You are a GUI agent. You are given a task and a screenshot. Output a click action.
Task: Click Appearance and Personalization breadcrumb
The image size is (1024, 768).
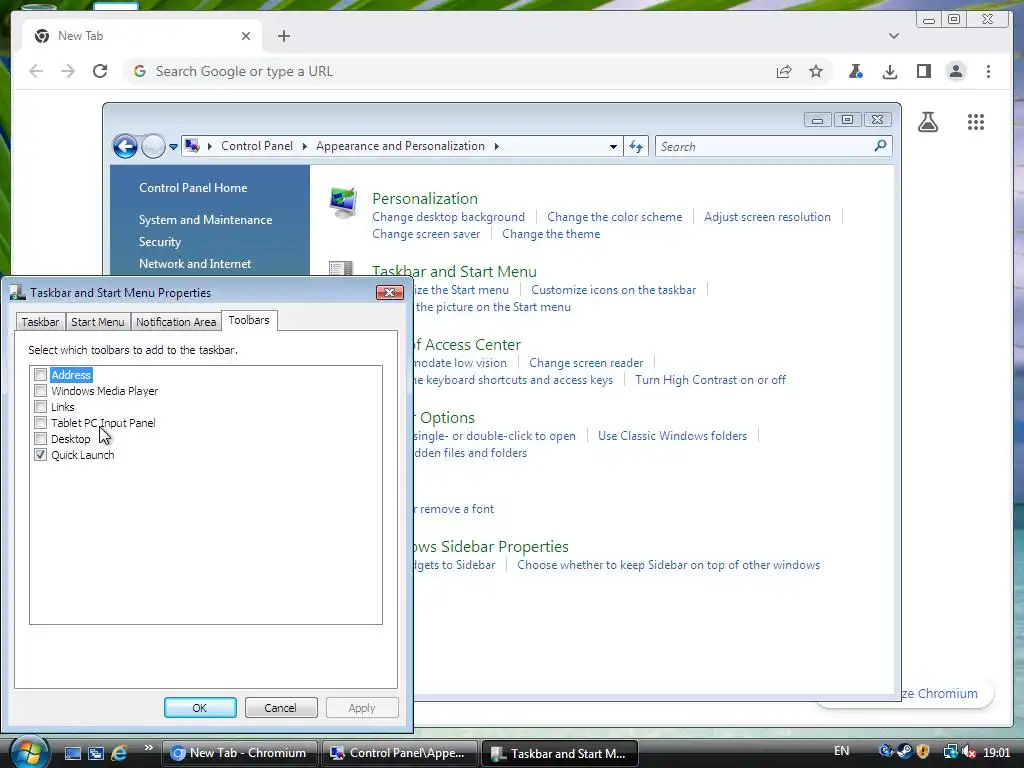[400, 146]
